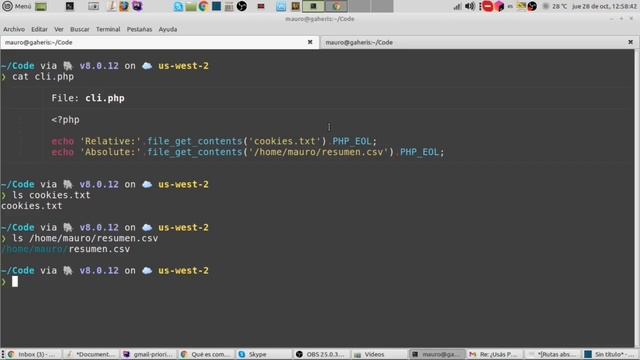Switch to second mauro@gaheris:~/Code tab
Viewport: 640px width, 360px height.
tap(480, 42)
